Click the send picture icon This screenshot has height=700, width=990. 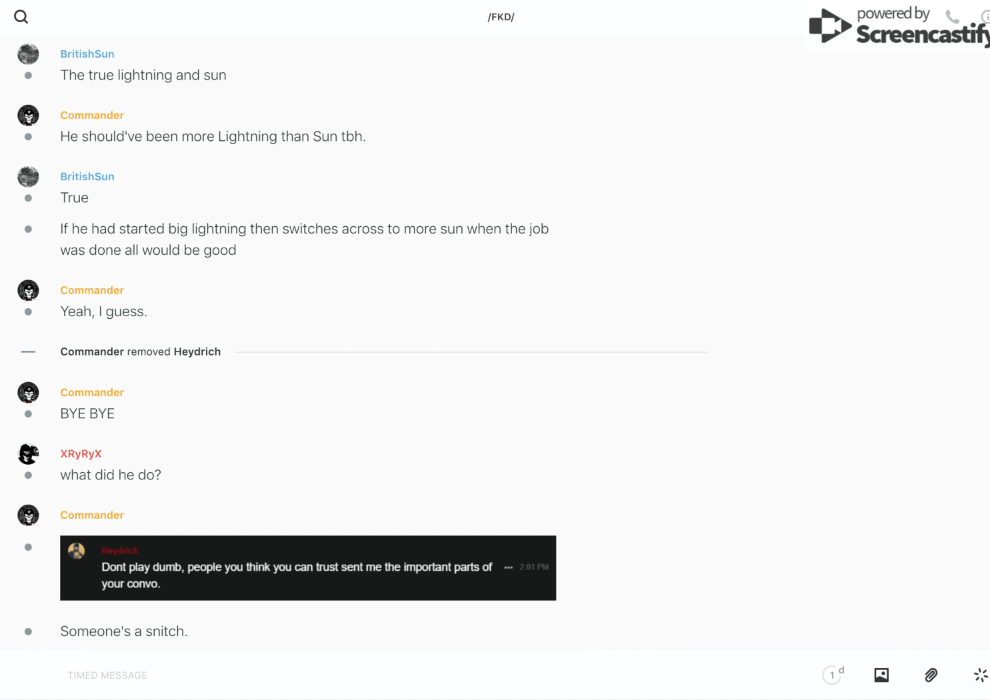(x=881, y=675)
